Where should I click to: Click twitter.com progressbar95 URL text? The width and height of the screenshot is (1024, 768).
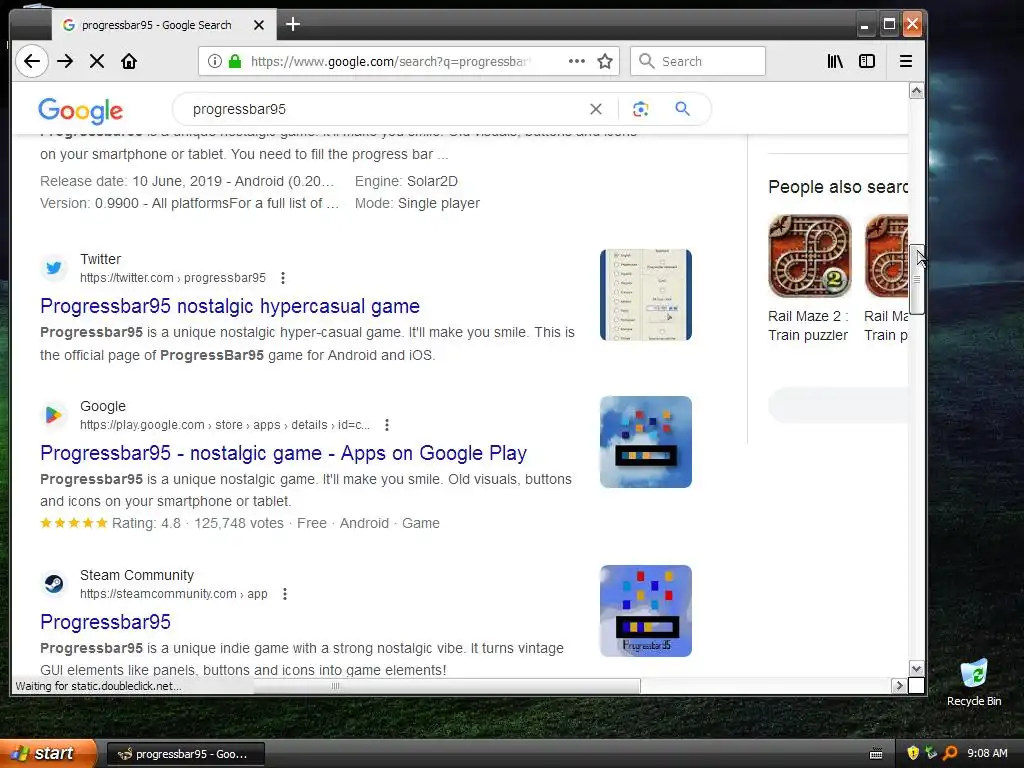pos(173,278)
